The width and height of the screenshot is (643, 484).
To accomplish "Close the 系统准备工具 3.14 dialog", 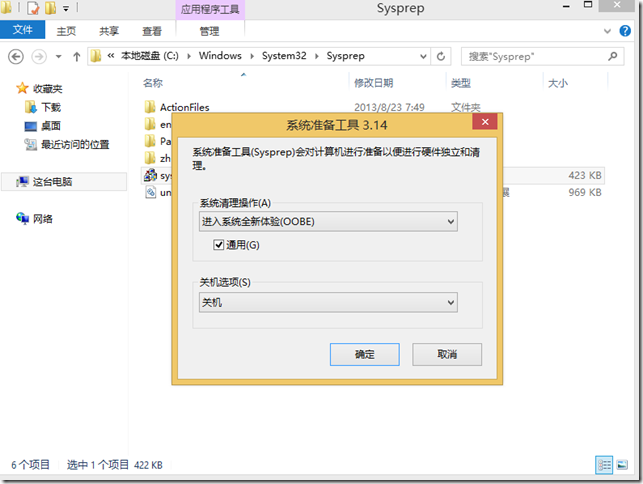I will pyautogui.click(x=485, y=121).
